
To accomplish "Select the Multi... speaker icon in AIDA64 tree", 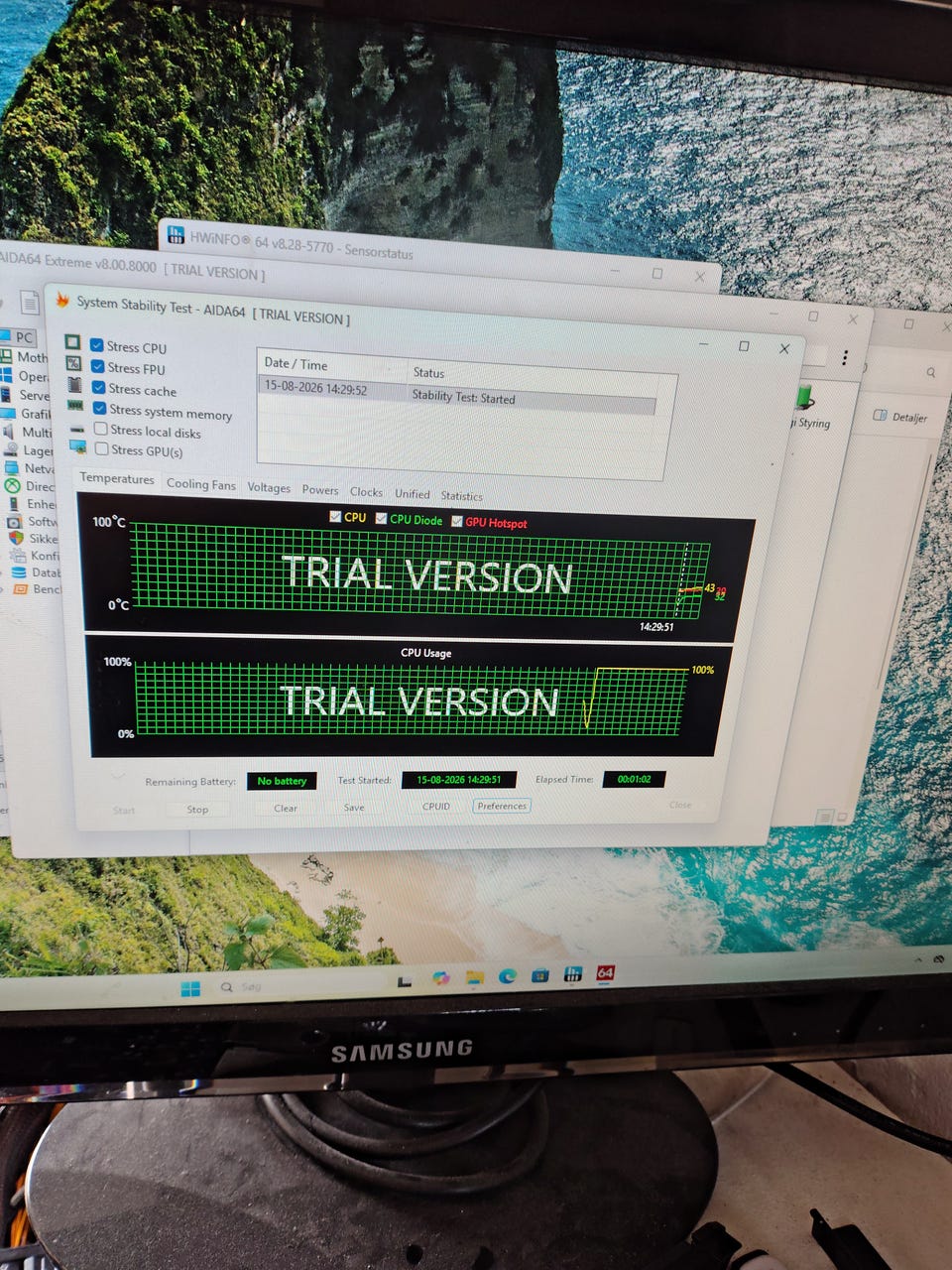I will coord(9,431).
